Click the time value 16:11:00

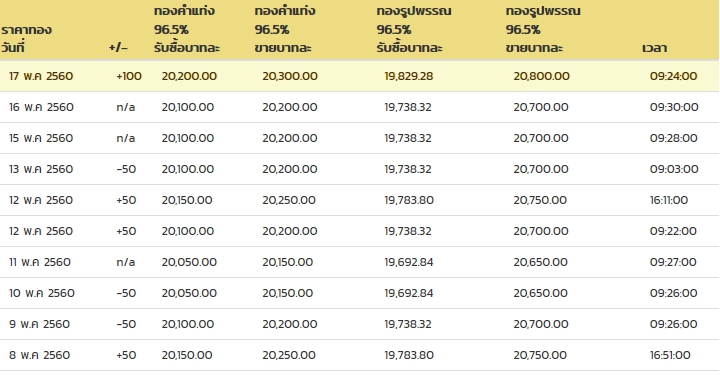(x=669, y=200)
